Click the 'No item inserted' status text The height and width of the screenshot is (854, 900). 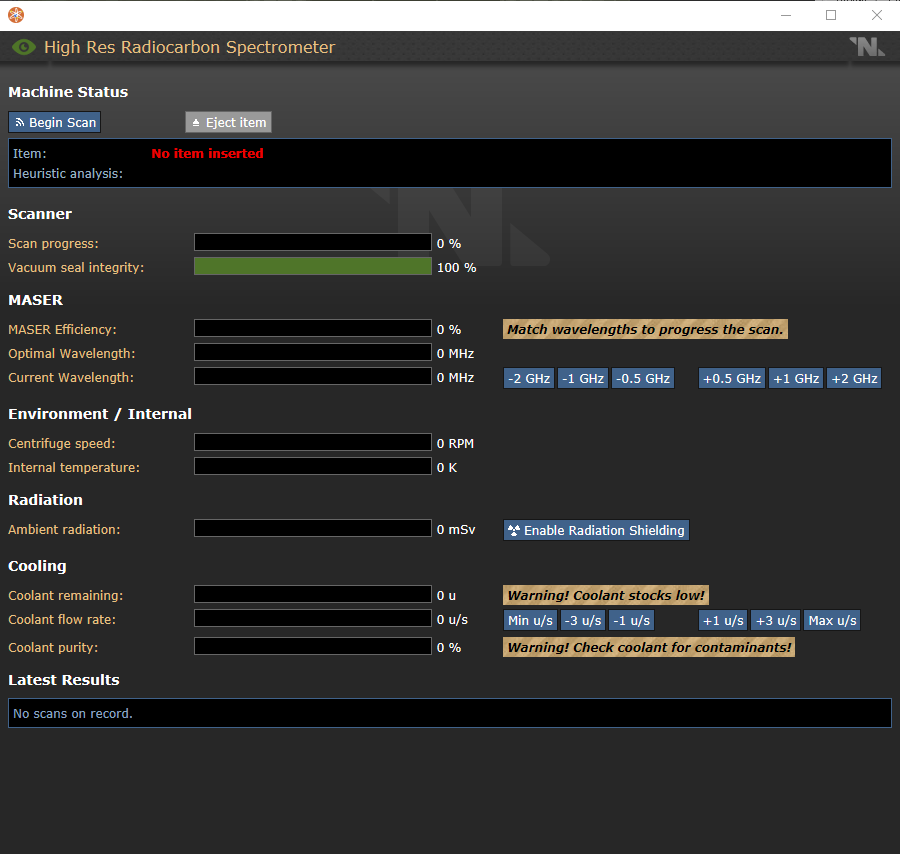207,153
